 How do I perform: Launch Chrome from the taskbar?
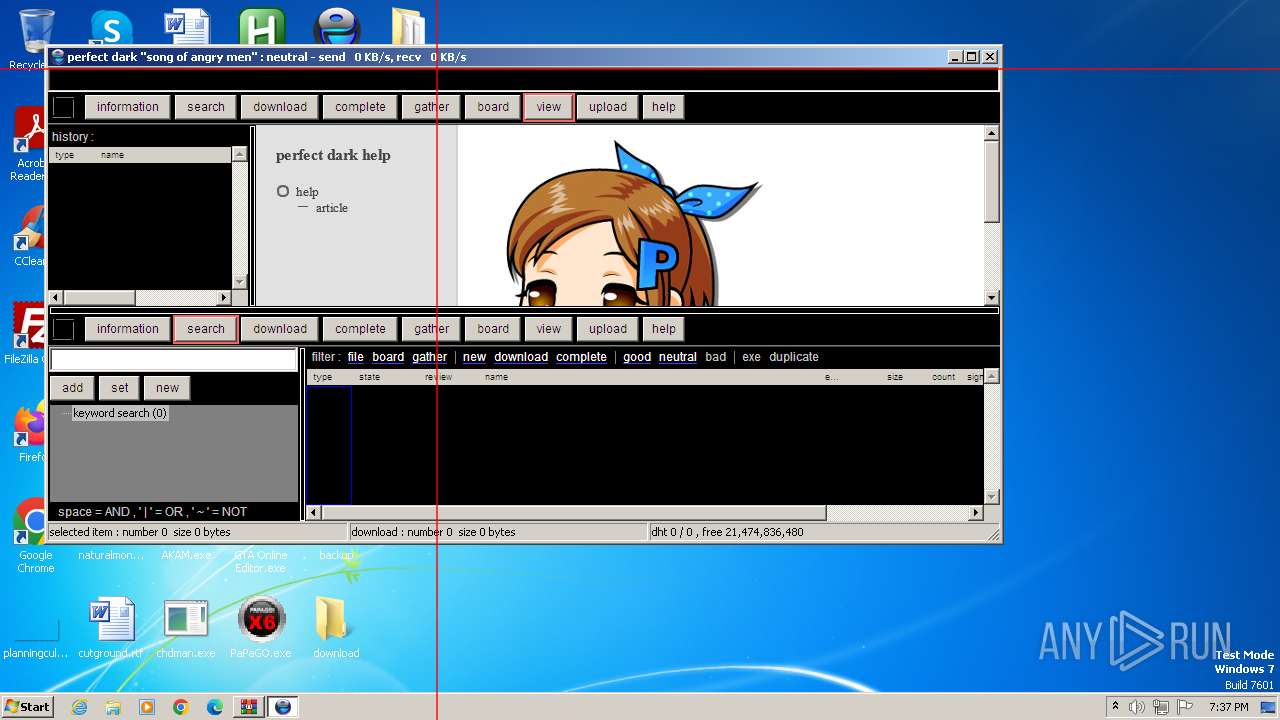pos(181,707)
